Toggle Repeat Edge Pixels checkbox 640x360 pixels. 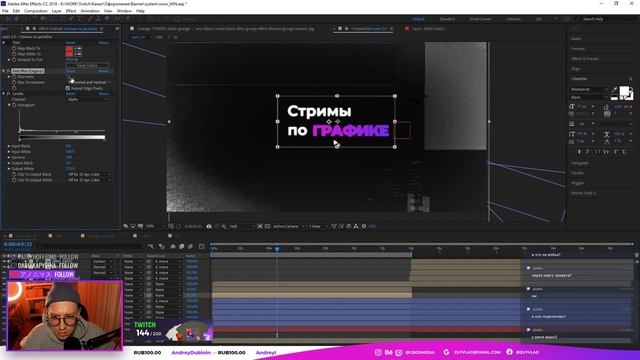(x=68, y=88)
